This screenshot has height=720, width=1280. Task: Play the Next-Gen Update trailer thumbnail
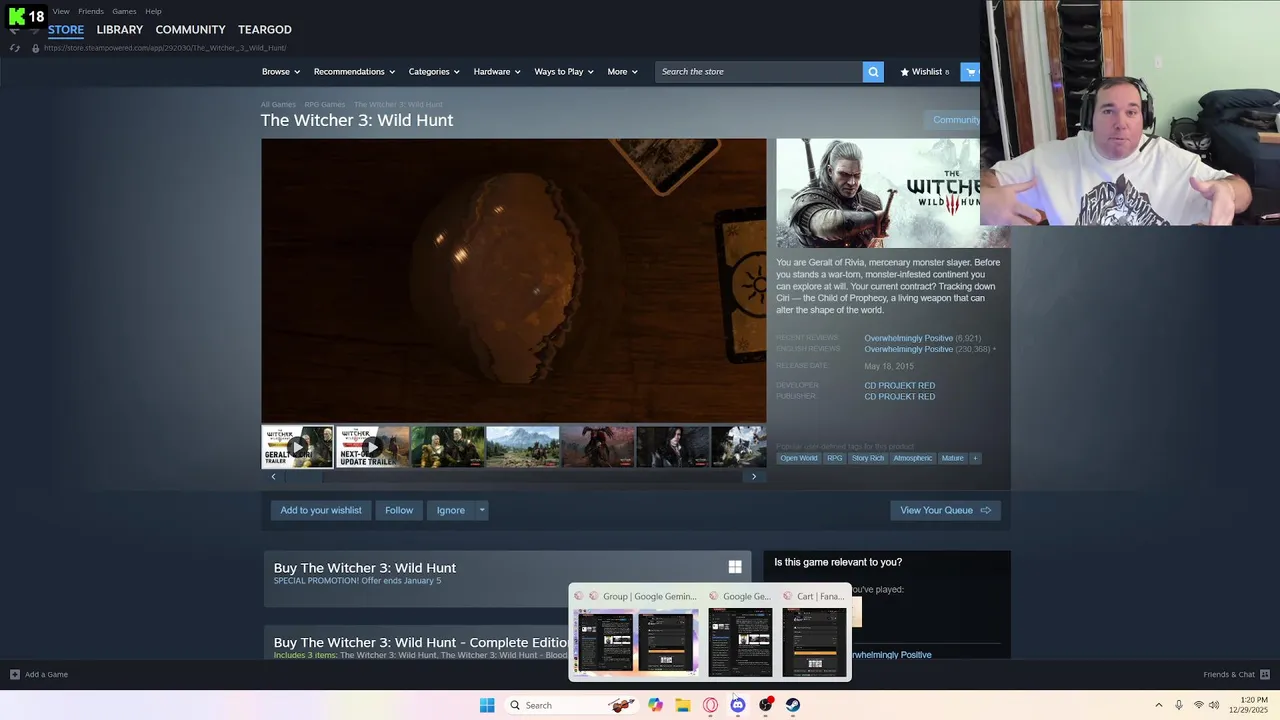coord(373,447)
